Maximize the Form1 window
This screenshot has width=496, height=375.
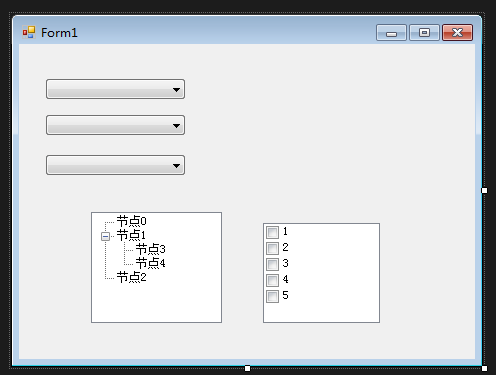[x=424, y=32]
